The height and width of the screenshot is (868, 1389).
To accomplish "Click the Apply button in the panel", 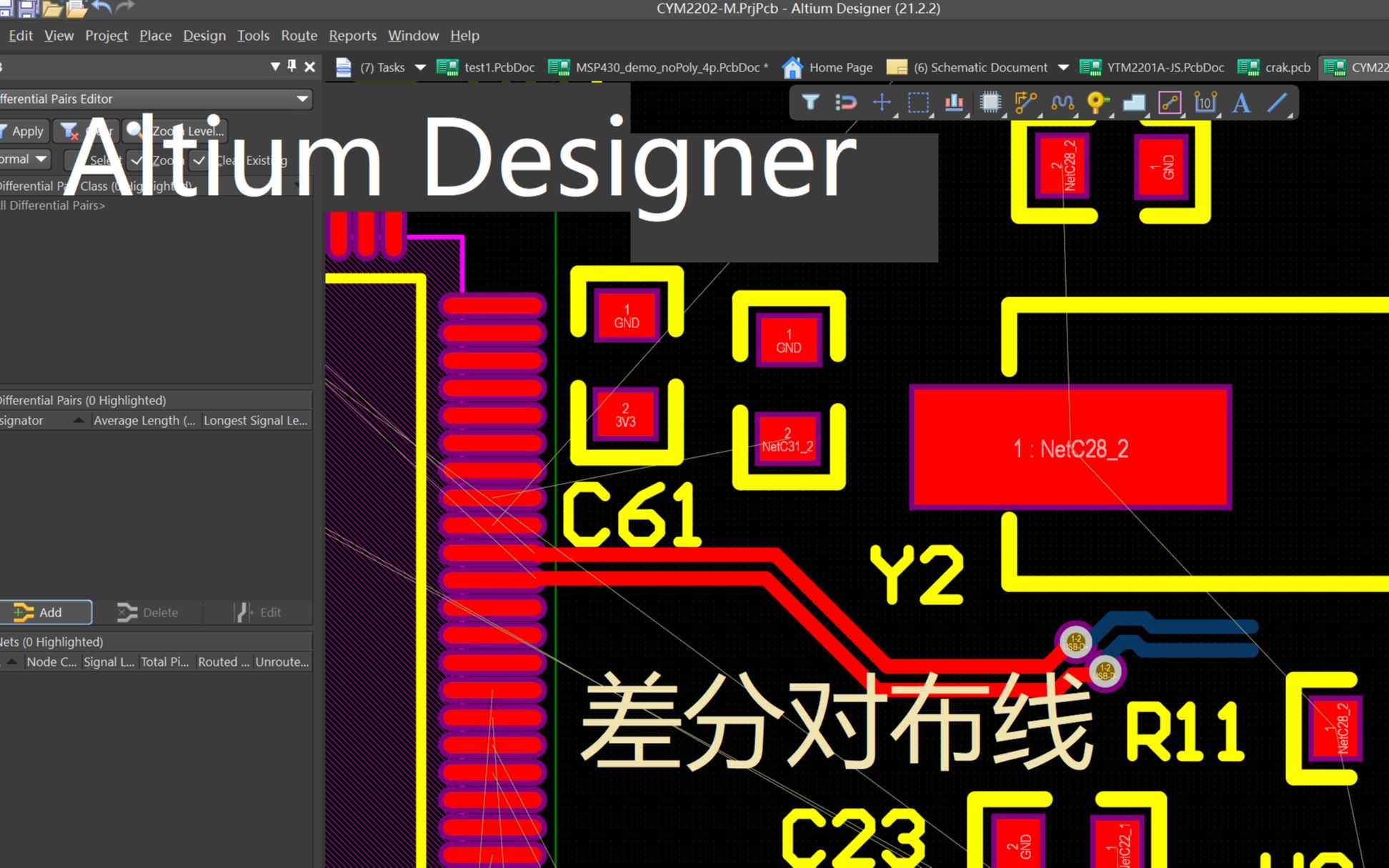I will tap(24, 131).
